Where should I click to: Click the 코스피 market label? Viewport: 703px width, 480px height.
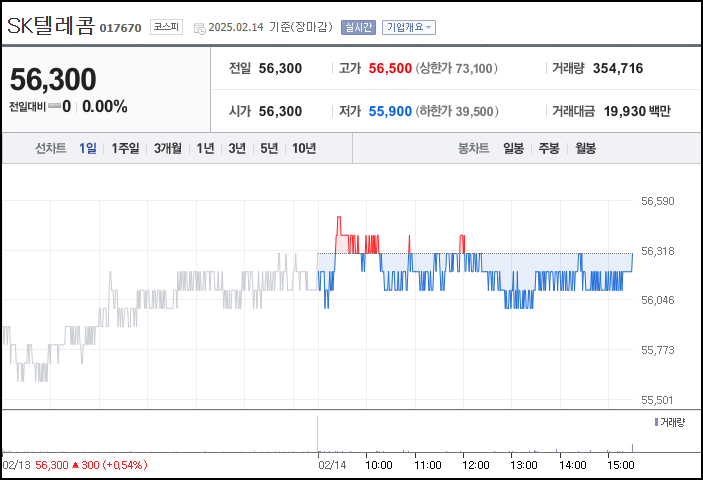(x=166, y=27)
